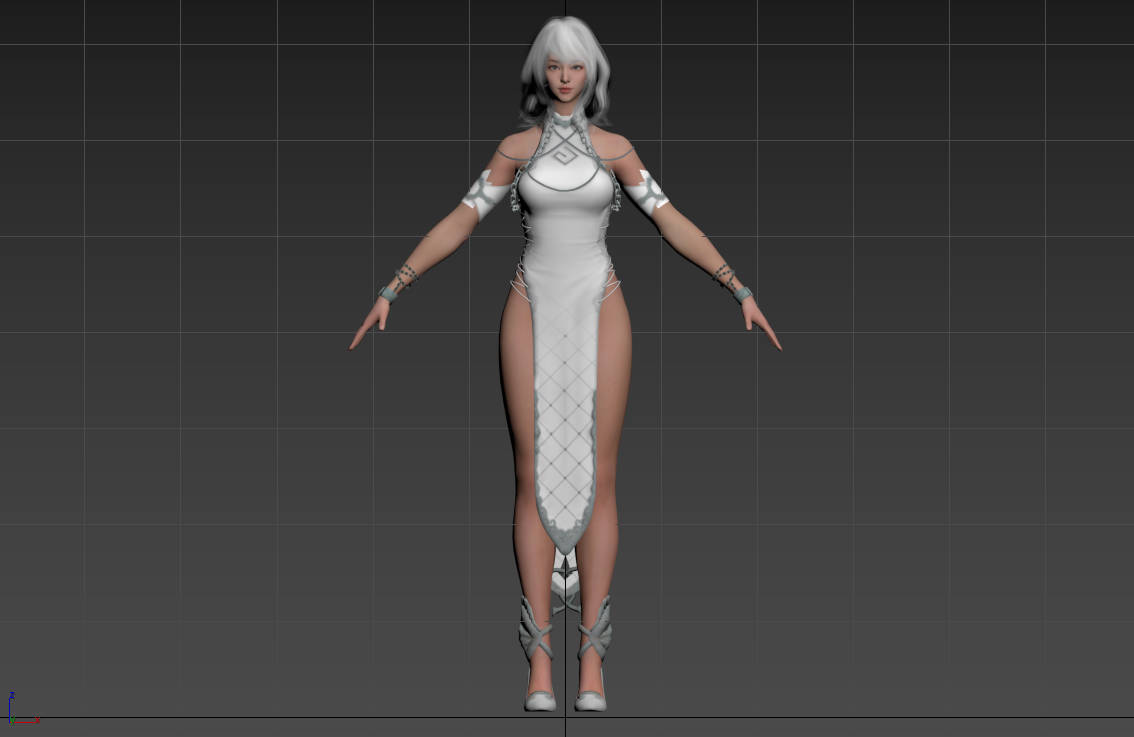Click the back ornament visible between the ankles
Screen dimensions: 1134x737
pos(565,584)
